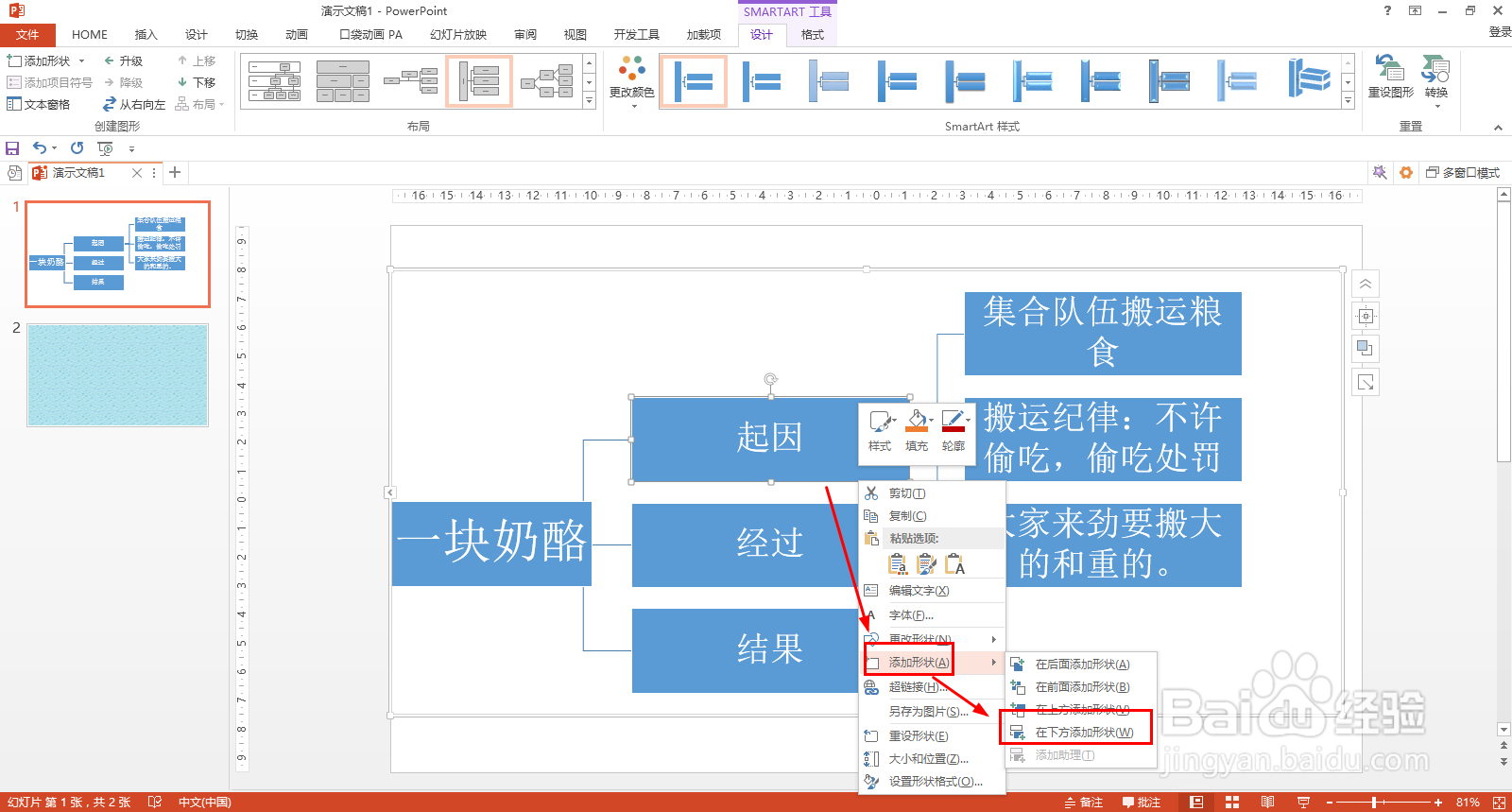
Task: Click the Save icon in quick access toolbar
Action: coord(12,148)
